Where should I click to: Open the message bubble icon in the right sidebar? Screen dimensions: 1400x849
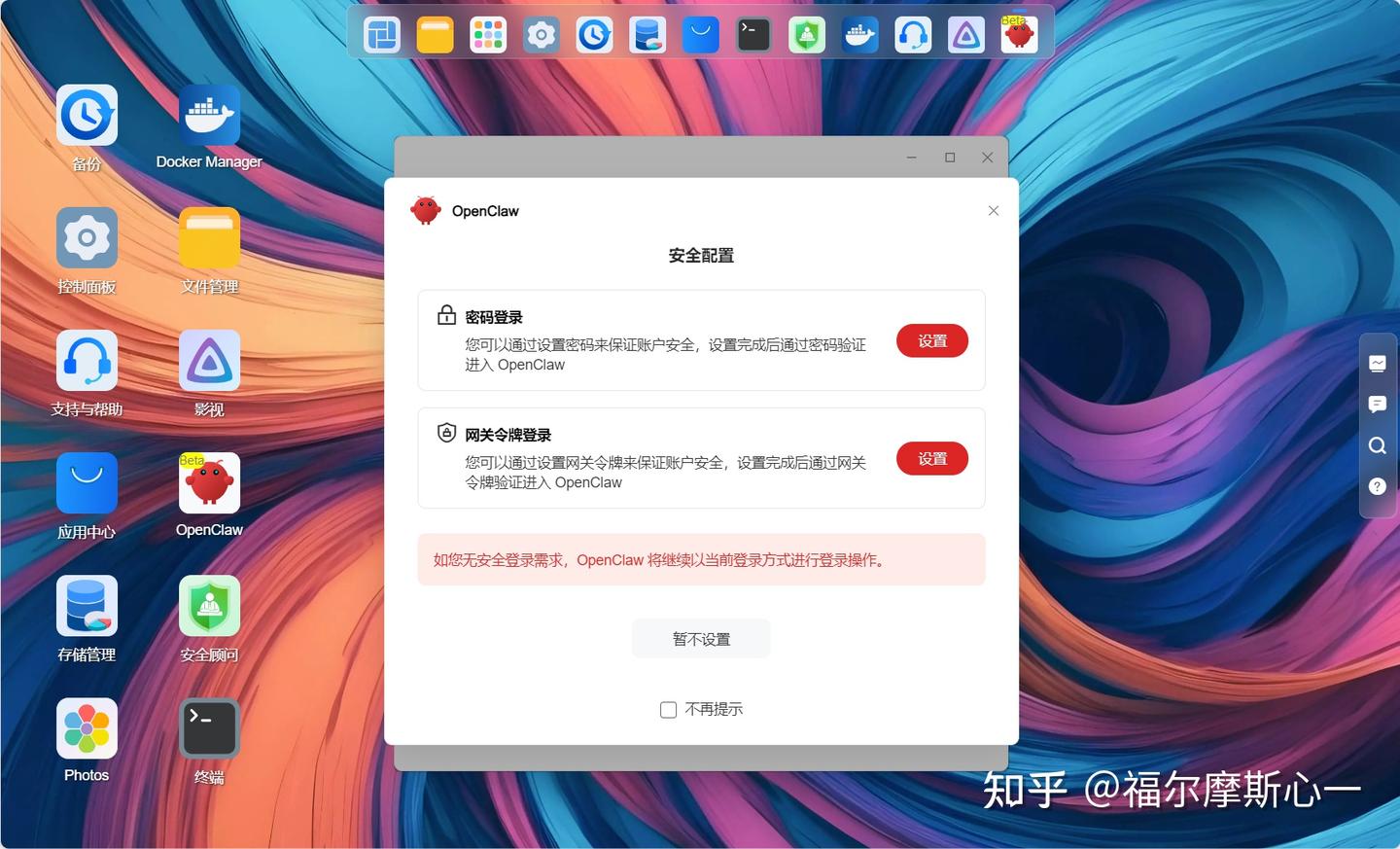tap(1378, 404)
